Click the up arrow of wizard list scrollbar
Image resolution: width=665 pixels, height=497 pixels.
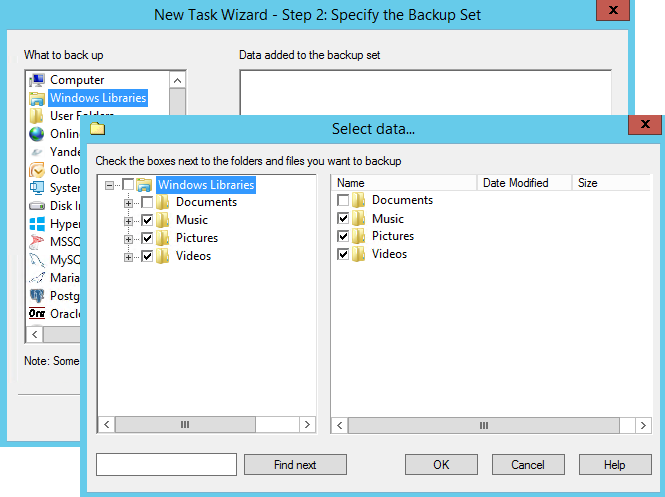click(177, 80)
